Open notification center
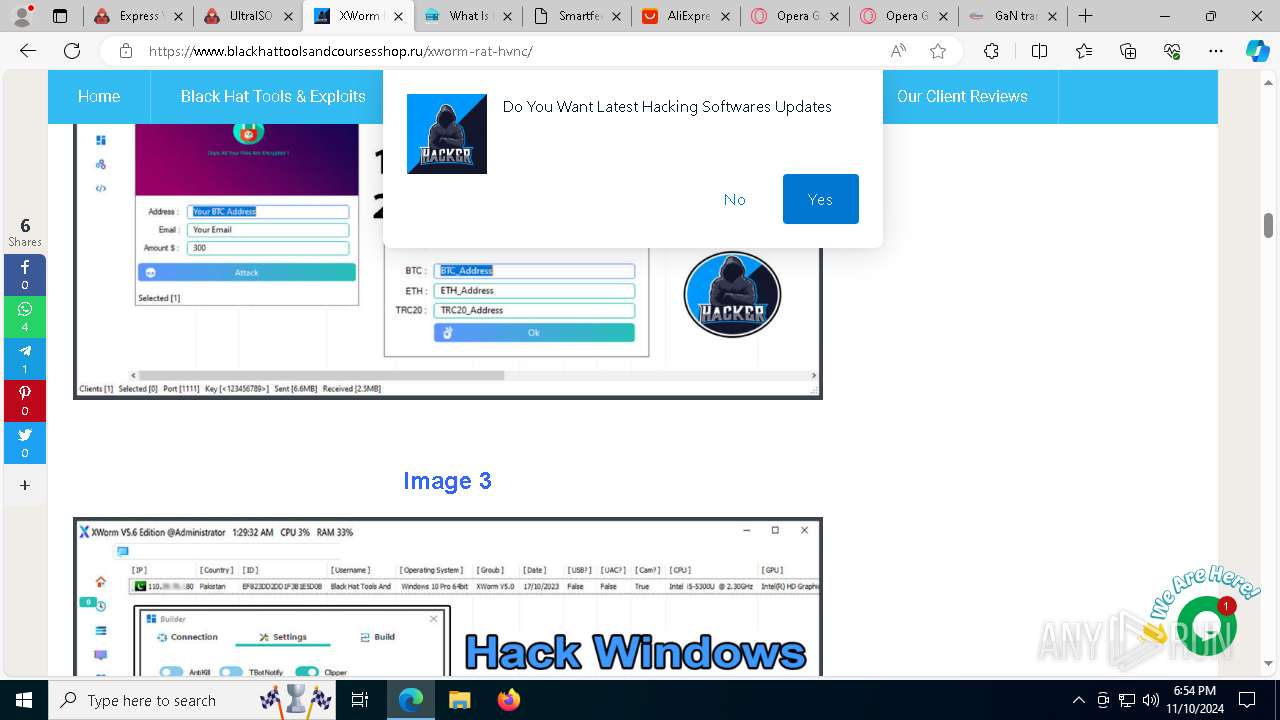 pyautogui.click(x=1247, y=700)
